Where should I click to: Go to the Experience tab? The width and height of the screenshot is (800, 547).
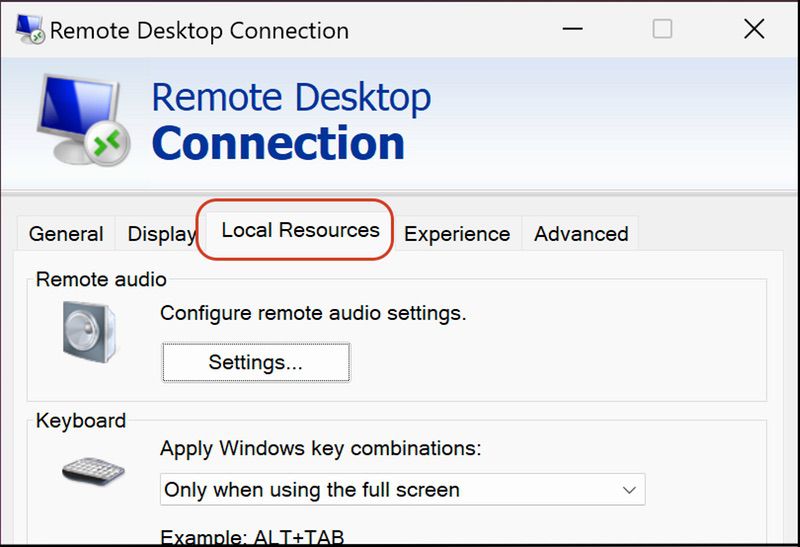pyautogui.click(x=457, y=234)
